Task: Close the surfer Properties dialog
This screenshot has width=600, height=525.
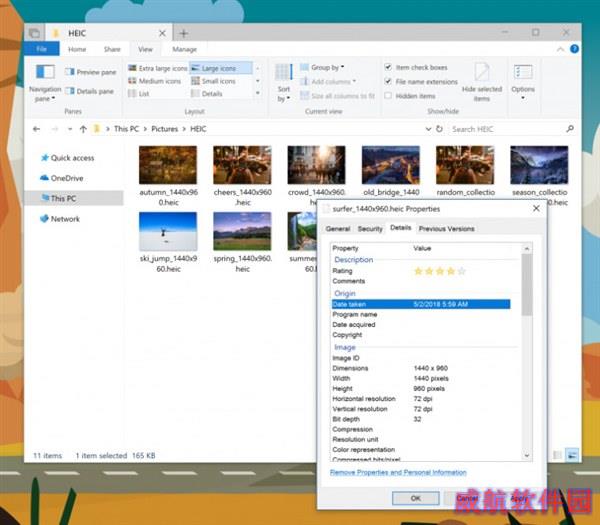Action: (x=536, y=209)
